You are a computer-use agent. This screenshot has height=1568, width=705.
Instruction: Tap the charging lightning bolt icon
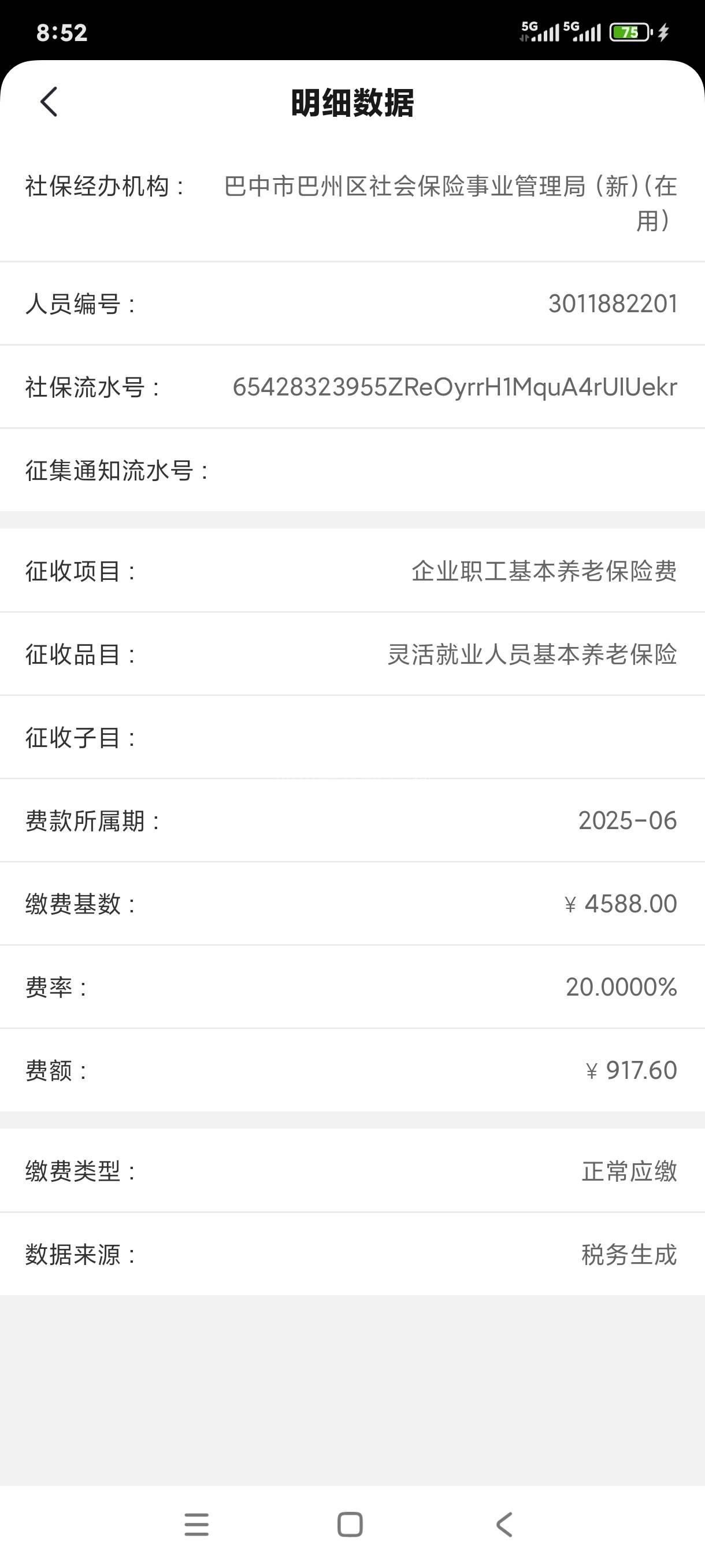663,32
